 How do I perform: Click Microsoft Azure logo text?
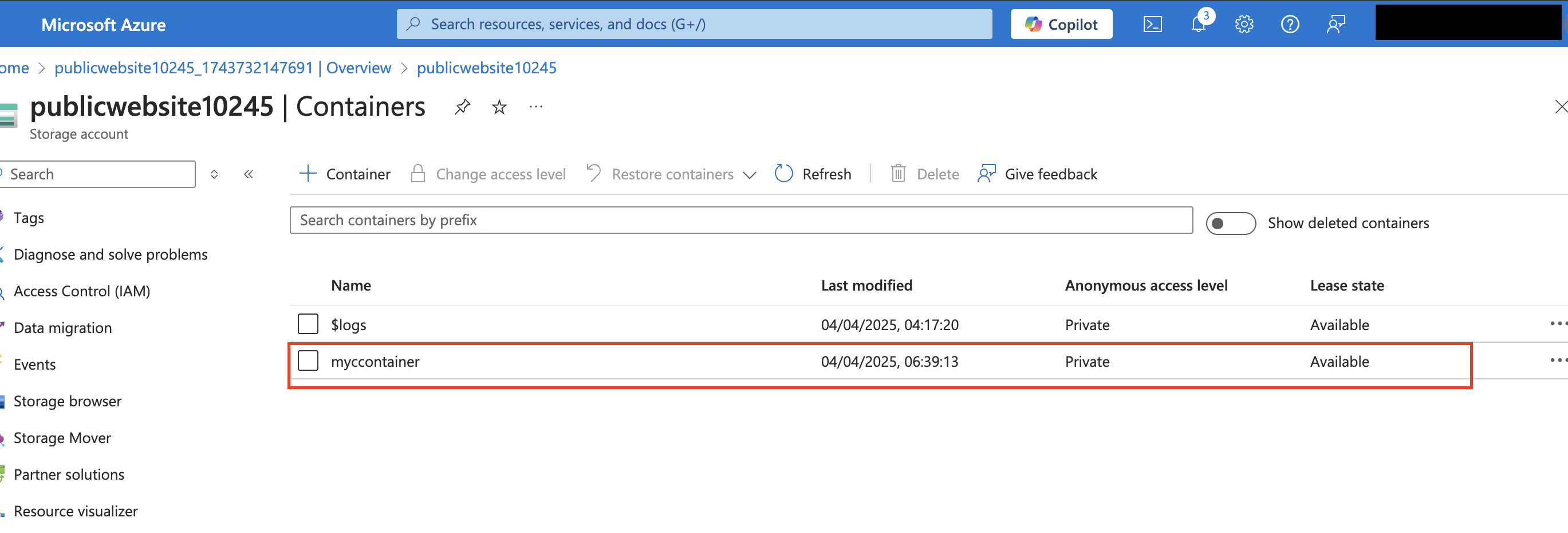pos(104,25)
